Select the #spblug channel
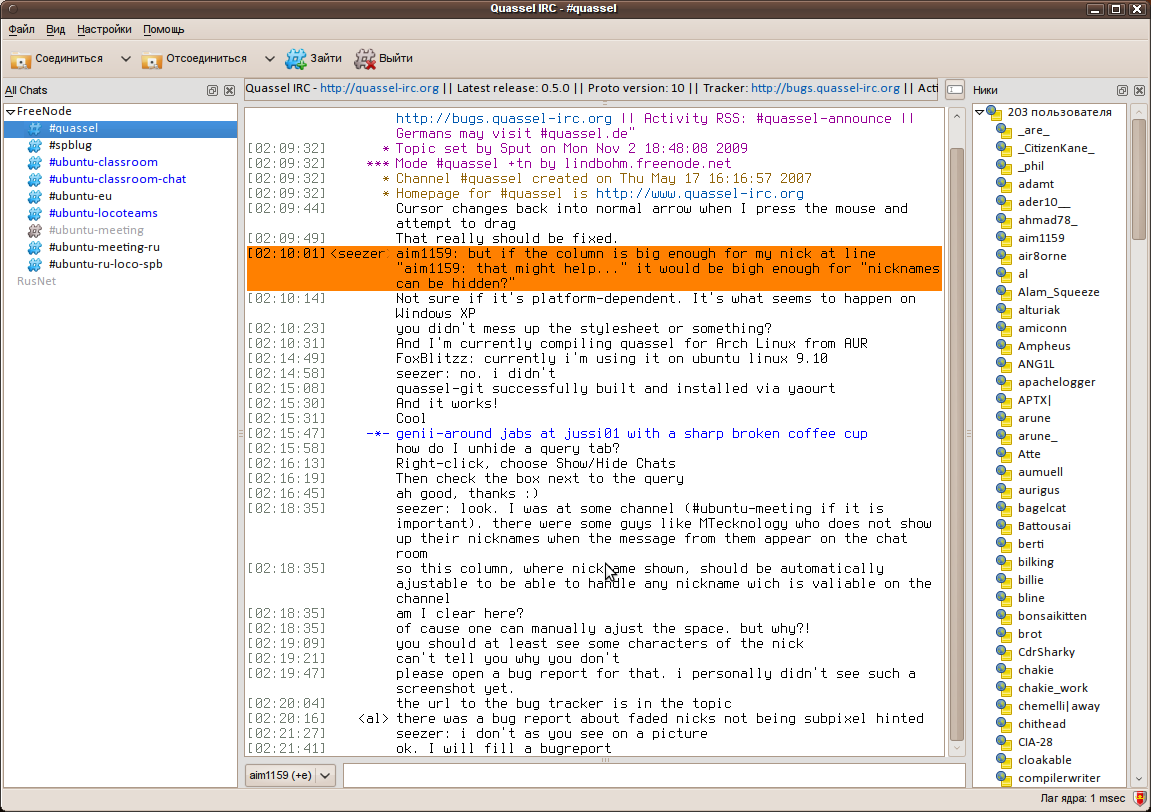 70,145
